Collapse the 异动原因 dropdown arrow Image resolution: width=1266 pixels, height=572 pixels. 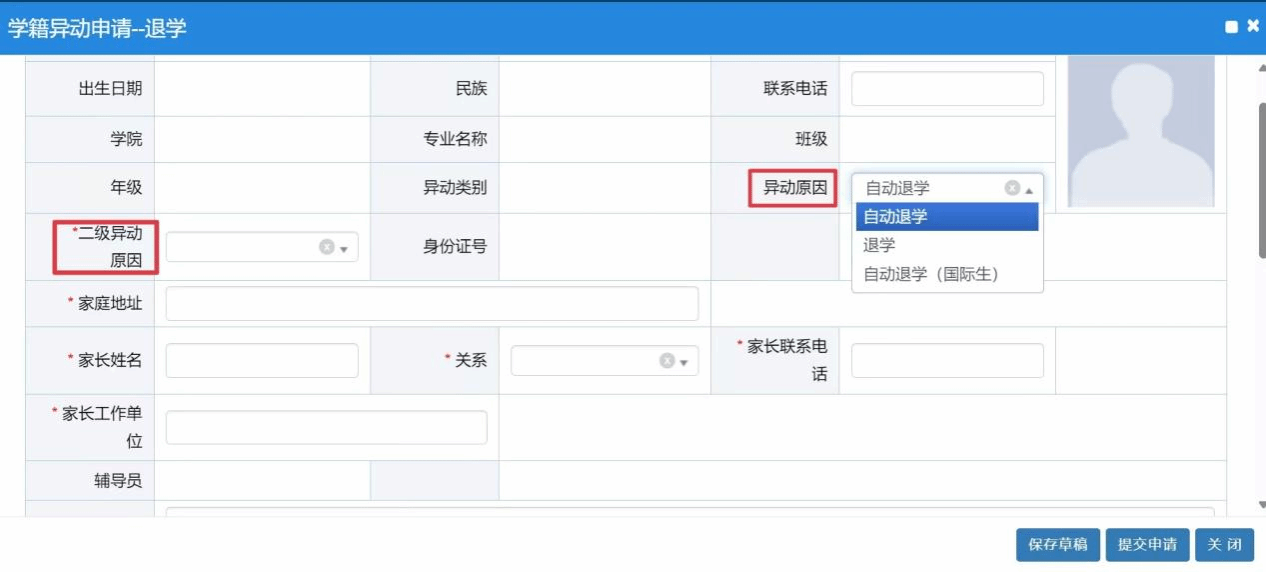1029,189
